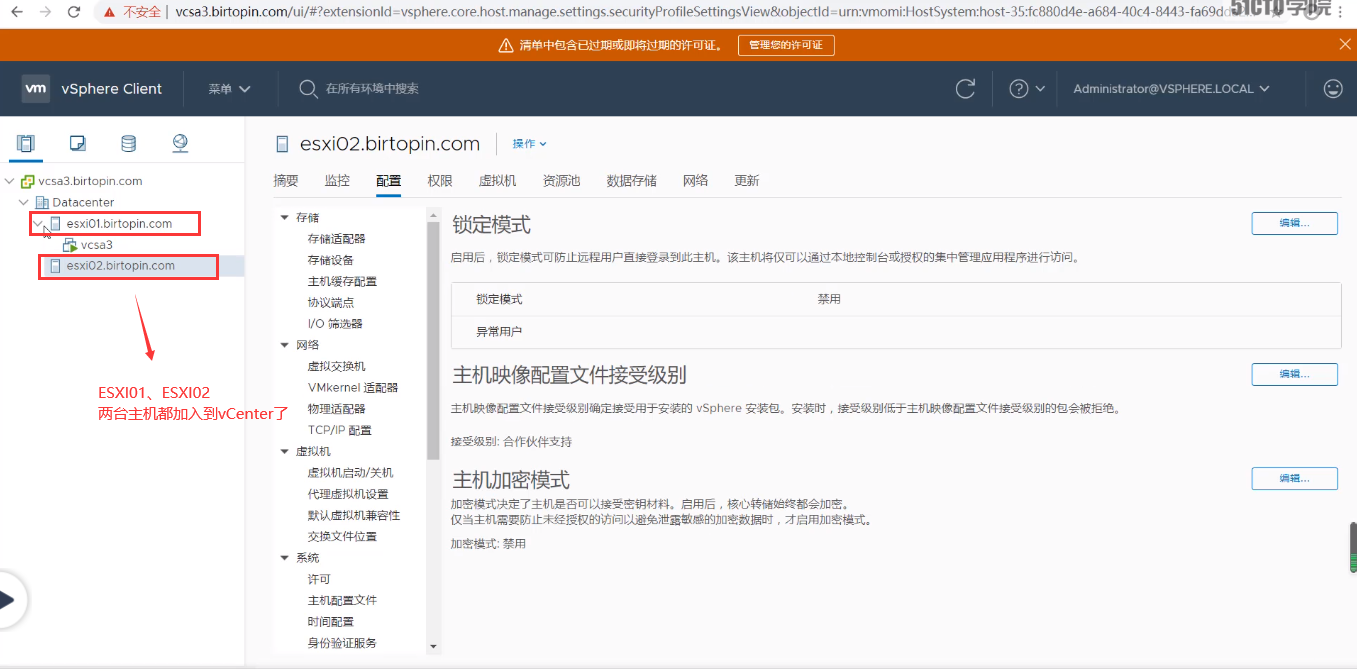Switch to the 配置 tab
Screen dimensions: 1357x671
coord(388,181)
